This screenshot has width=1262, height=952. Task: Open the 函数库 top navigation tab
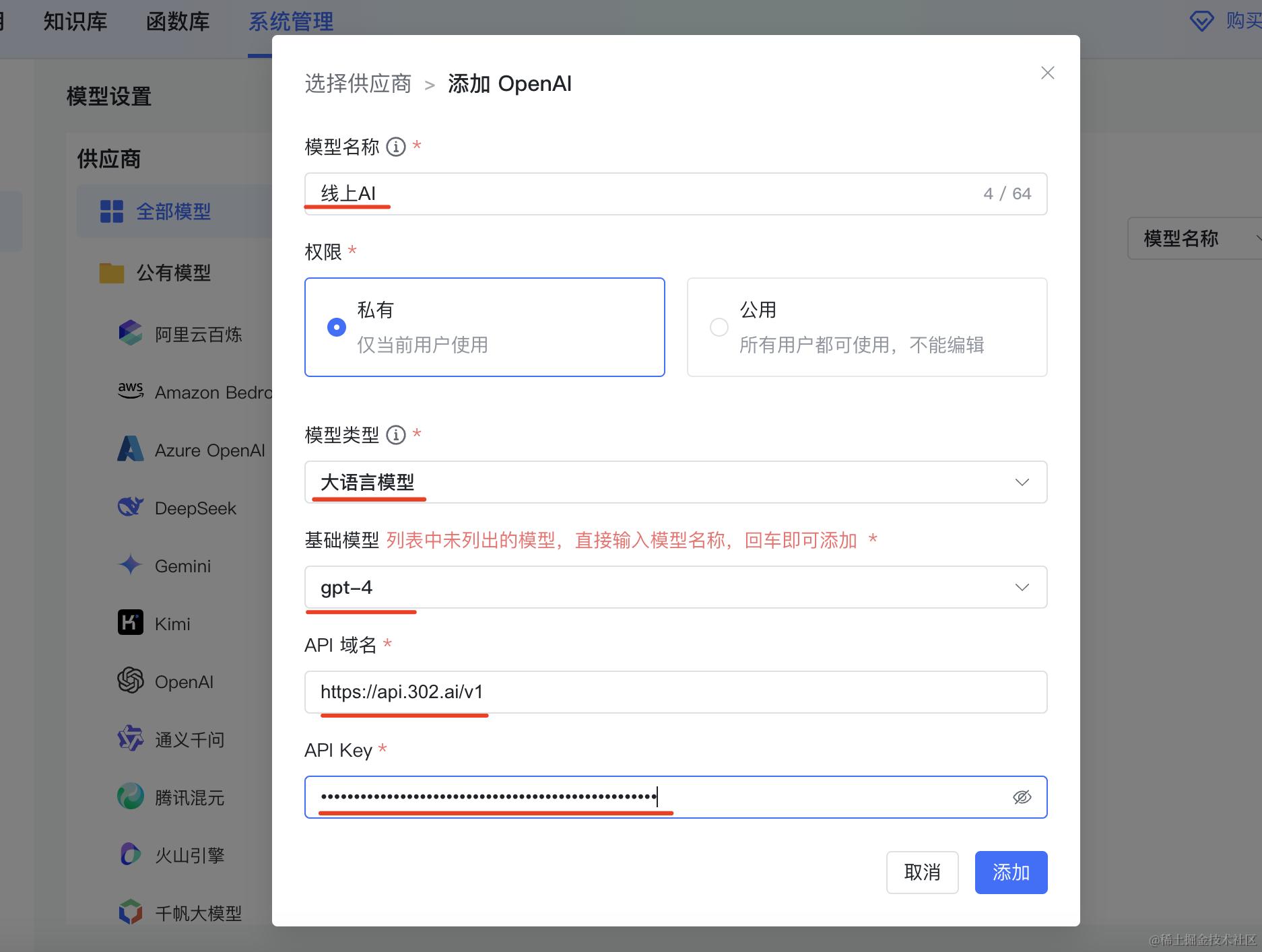tap(178, 22)
